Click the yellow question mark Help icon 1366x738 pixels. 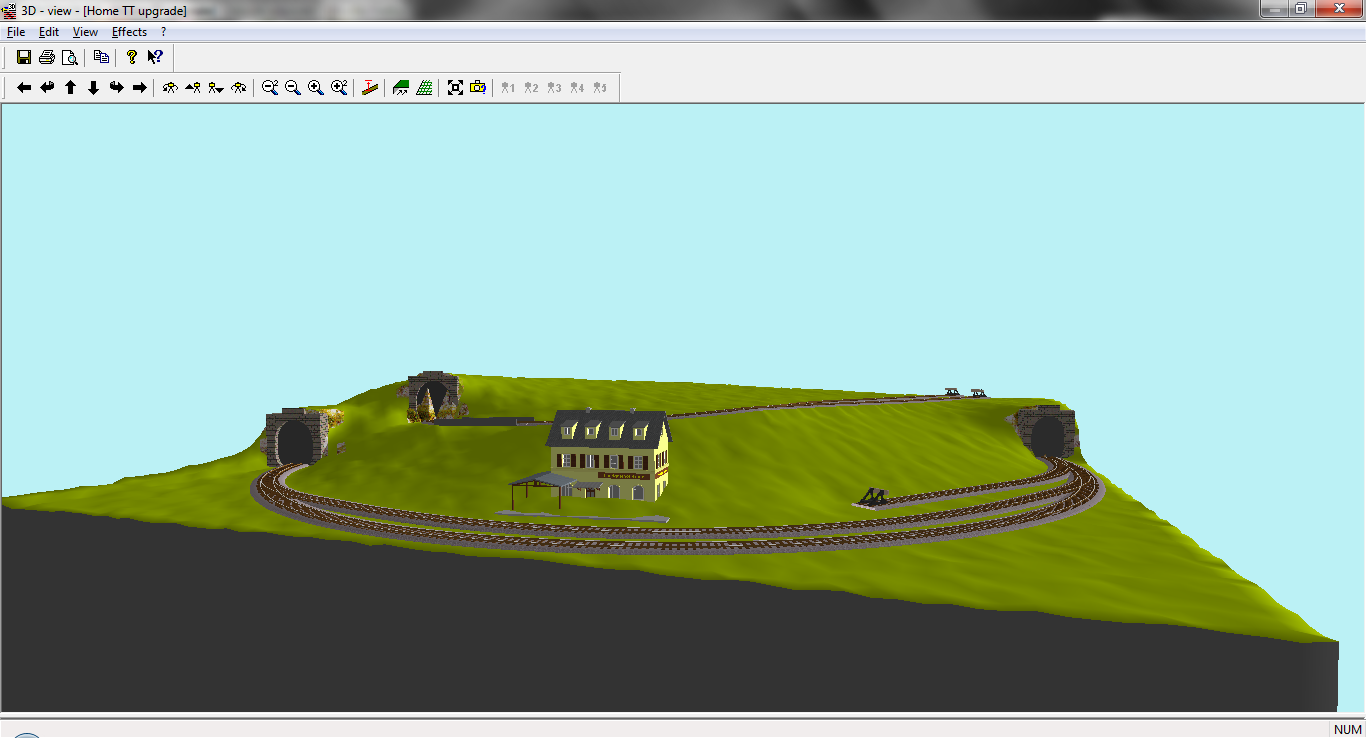pos(131,57)
